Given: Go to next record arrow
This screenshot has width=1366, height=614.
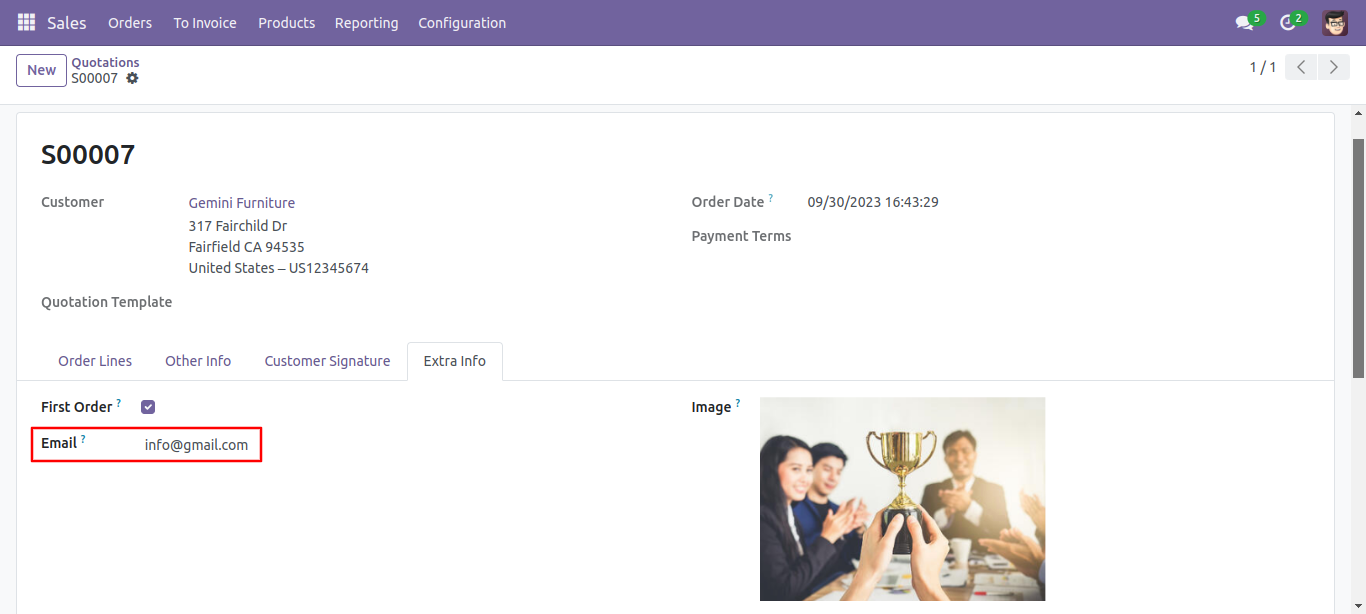Looking at the screenshot, I should point(1333,67).
